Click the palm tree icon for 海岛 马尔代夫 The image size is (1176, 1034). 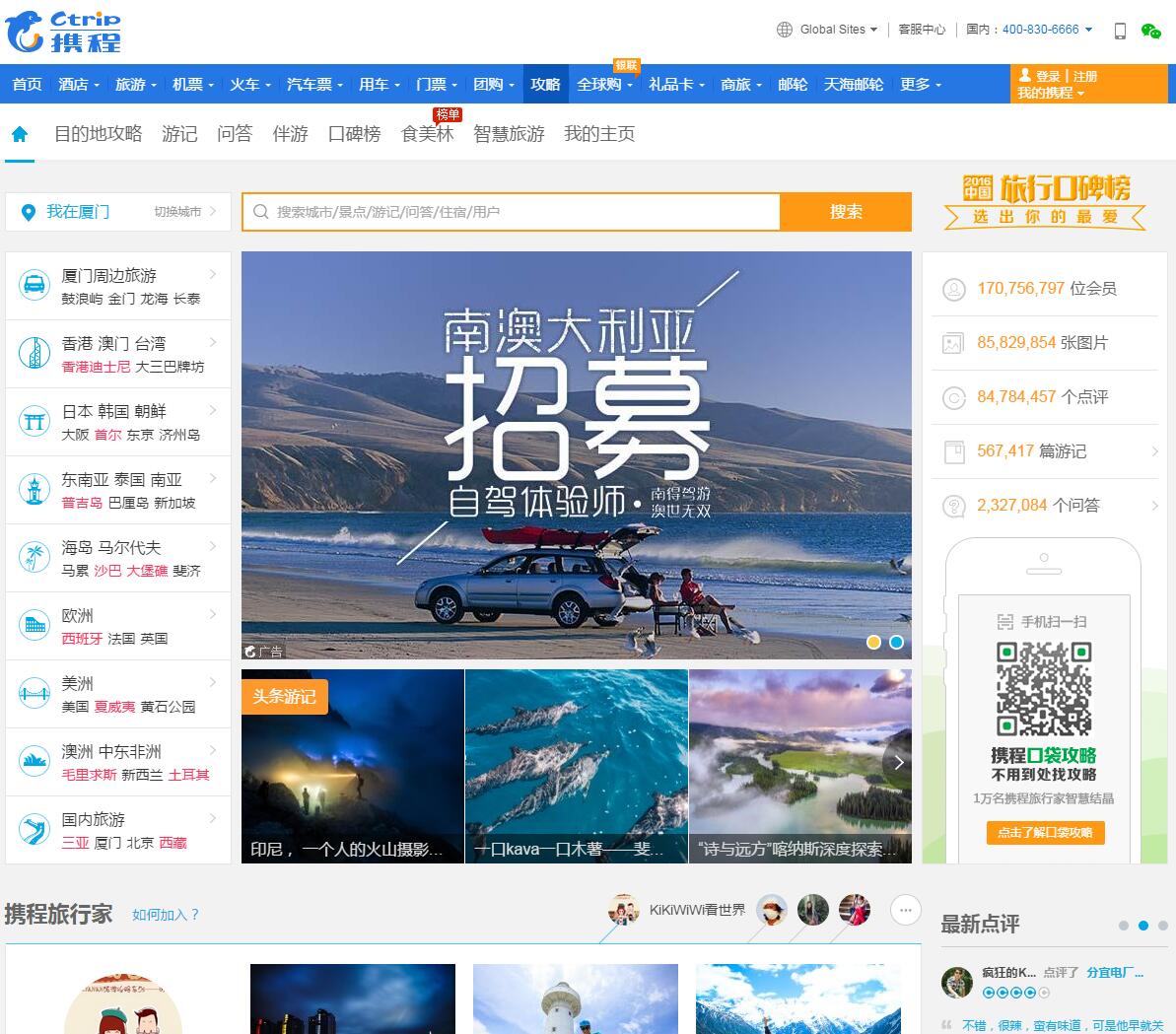point(34,557)
